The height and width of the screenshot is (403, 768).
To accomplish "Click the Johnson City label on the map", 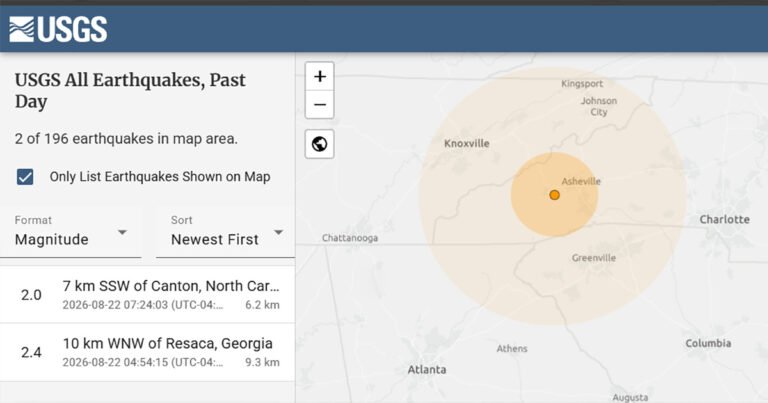I will (599, 106).
